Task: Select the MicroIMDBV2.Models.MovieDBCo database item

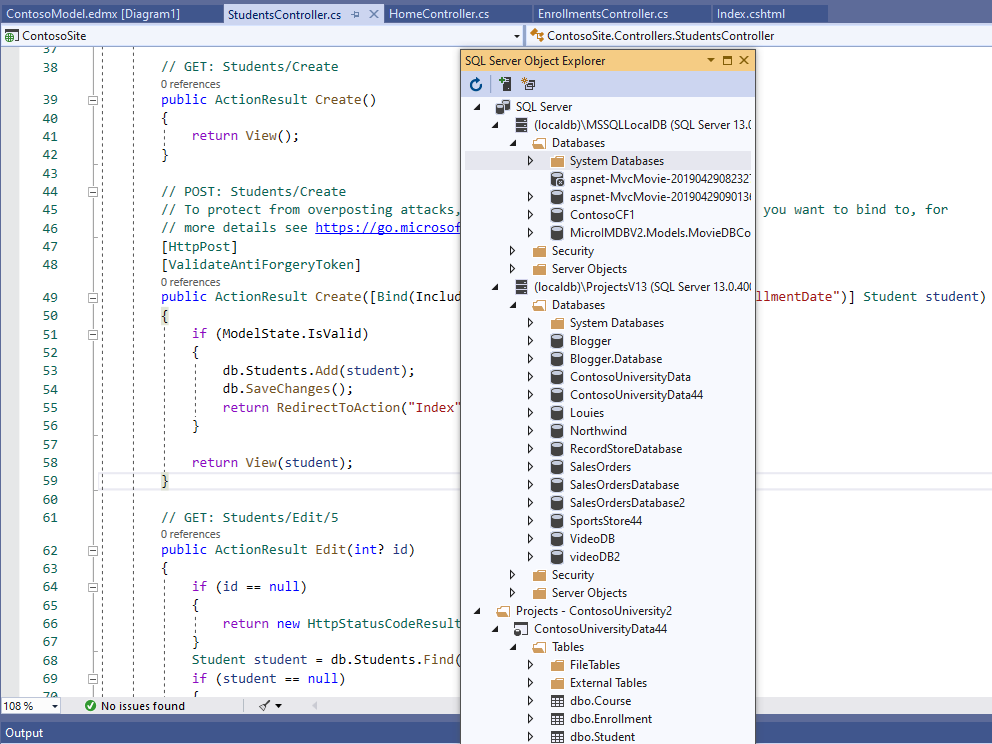Action: (x=660, y=233)
